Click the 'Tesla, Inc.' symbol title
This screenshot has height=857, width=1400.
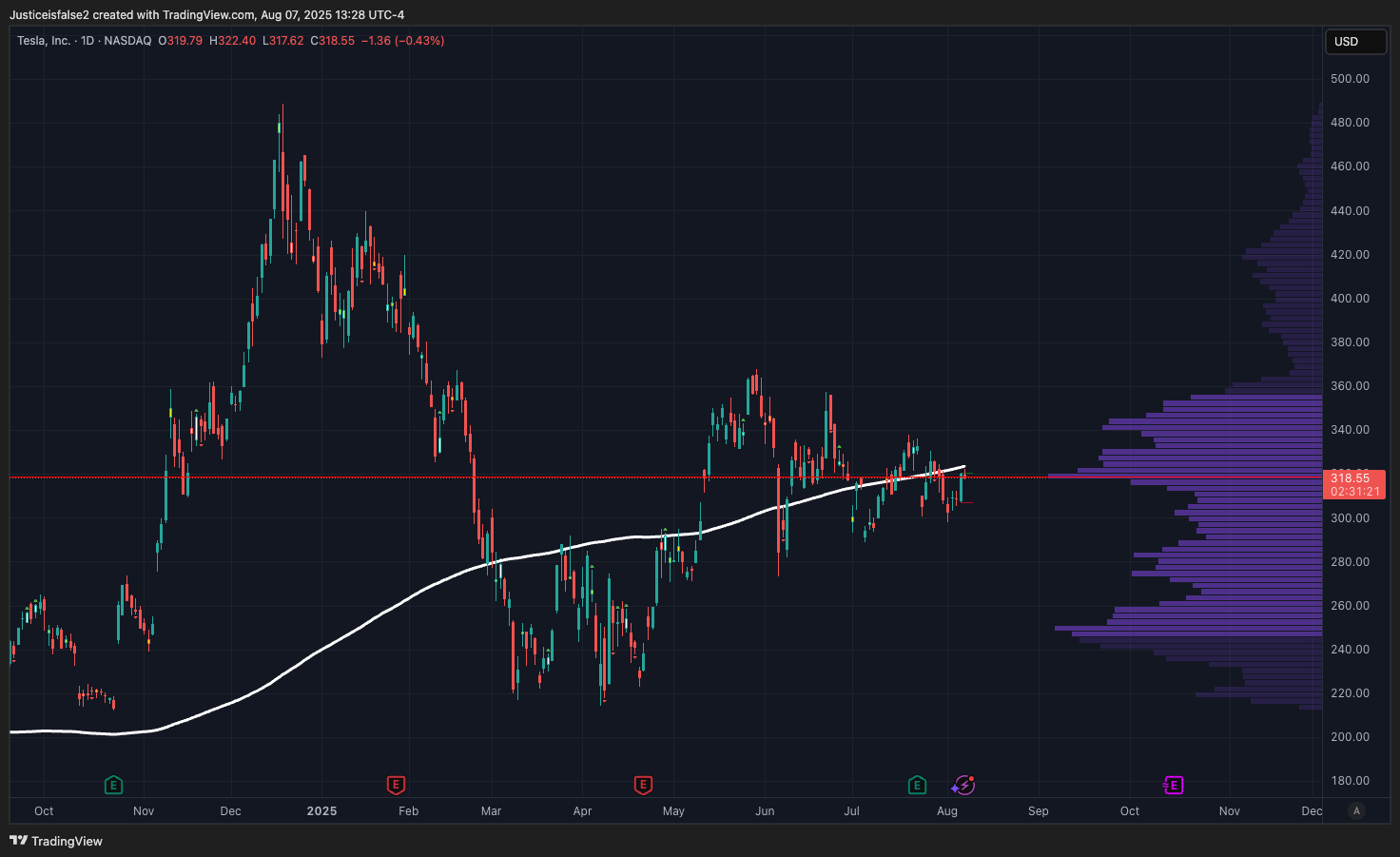[44, 41]
